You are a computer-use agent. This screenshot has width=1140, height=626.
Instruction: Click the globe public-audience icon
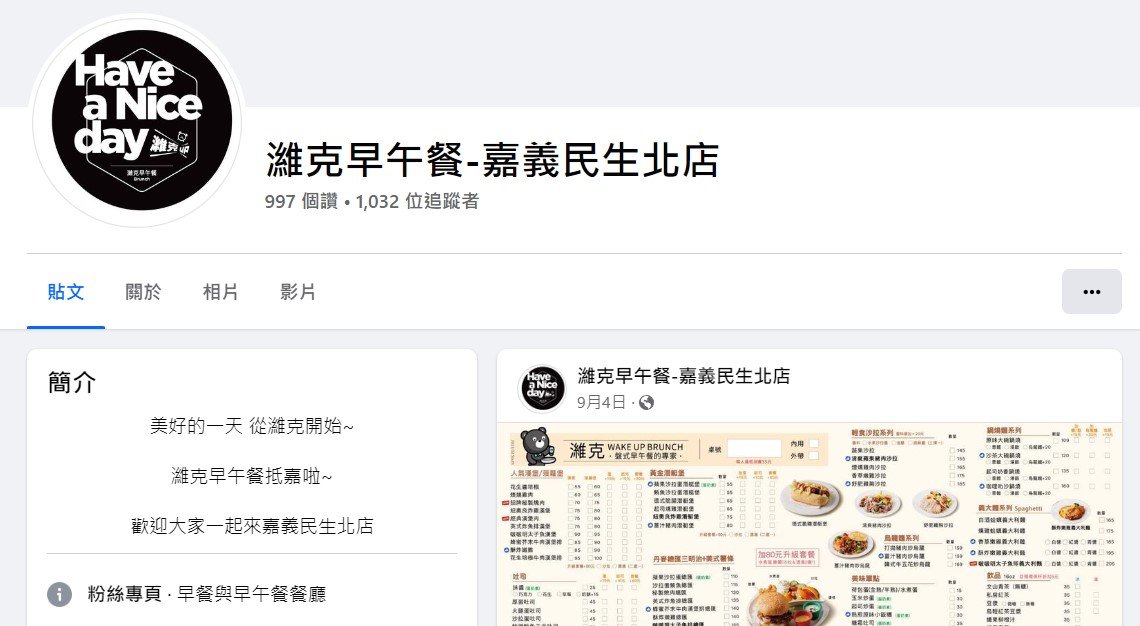tap(646, 403)
